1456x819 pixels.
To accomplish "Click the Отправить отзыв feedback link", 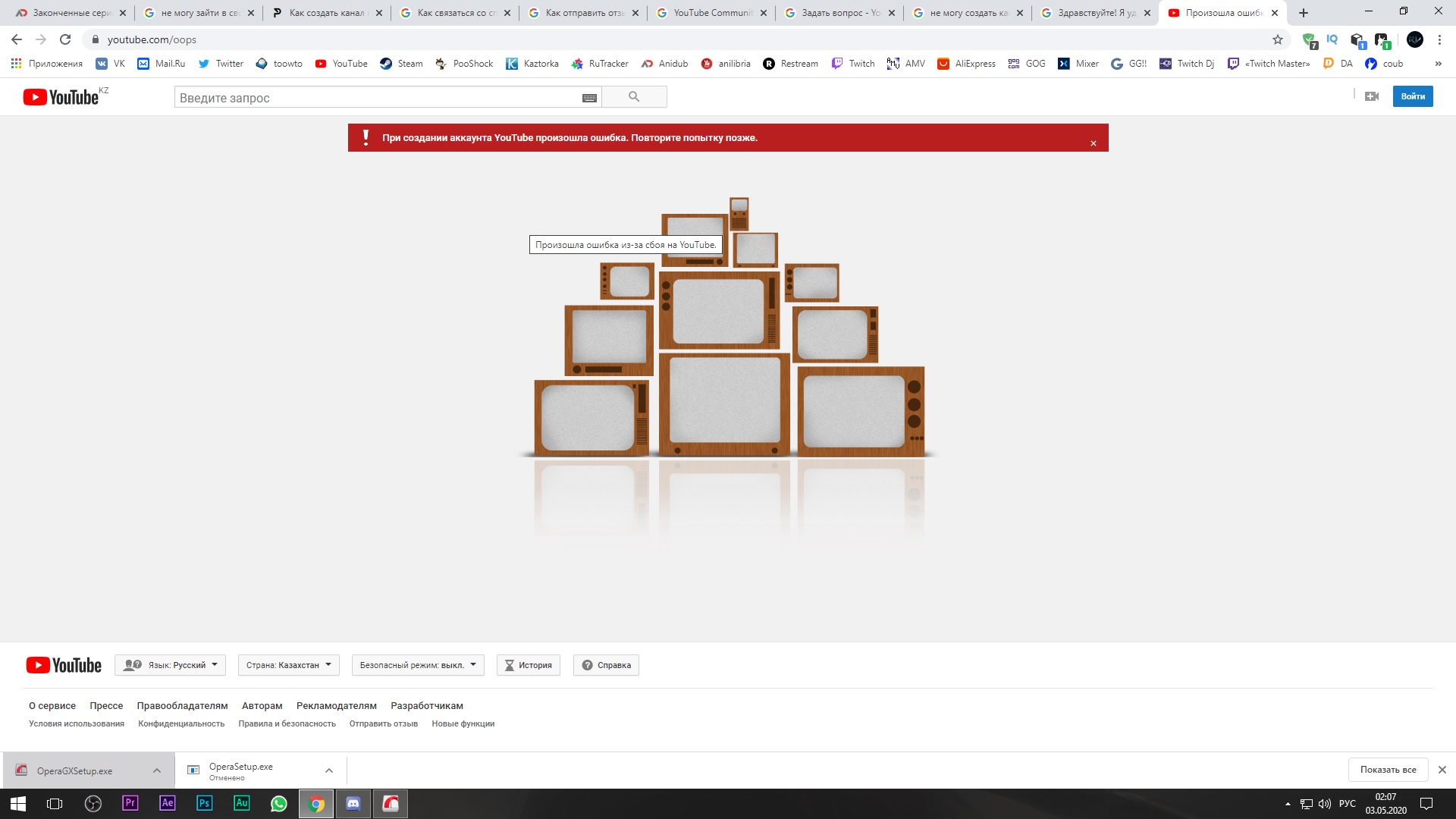I will 383,723.
